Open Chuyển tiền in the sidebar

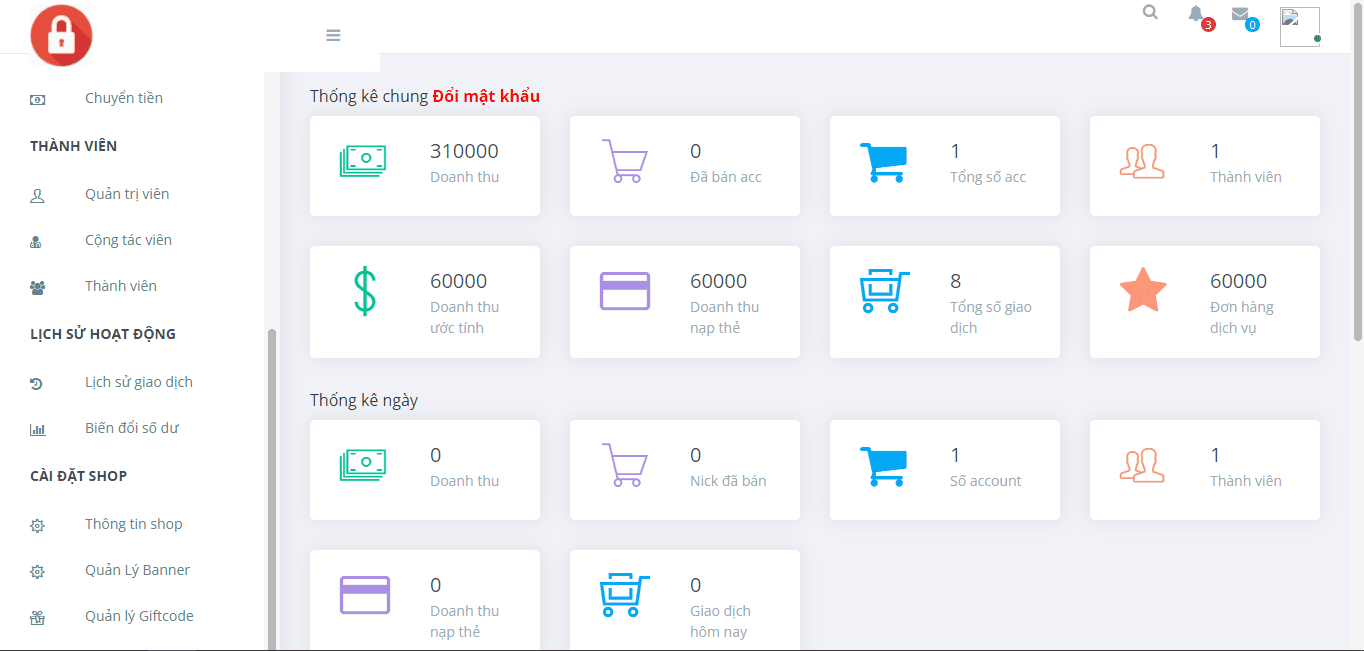click(x=124, y=98)
